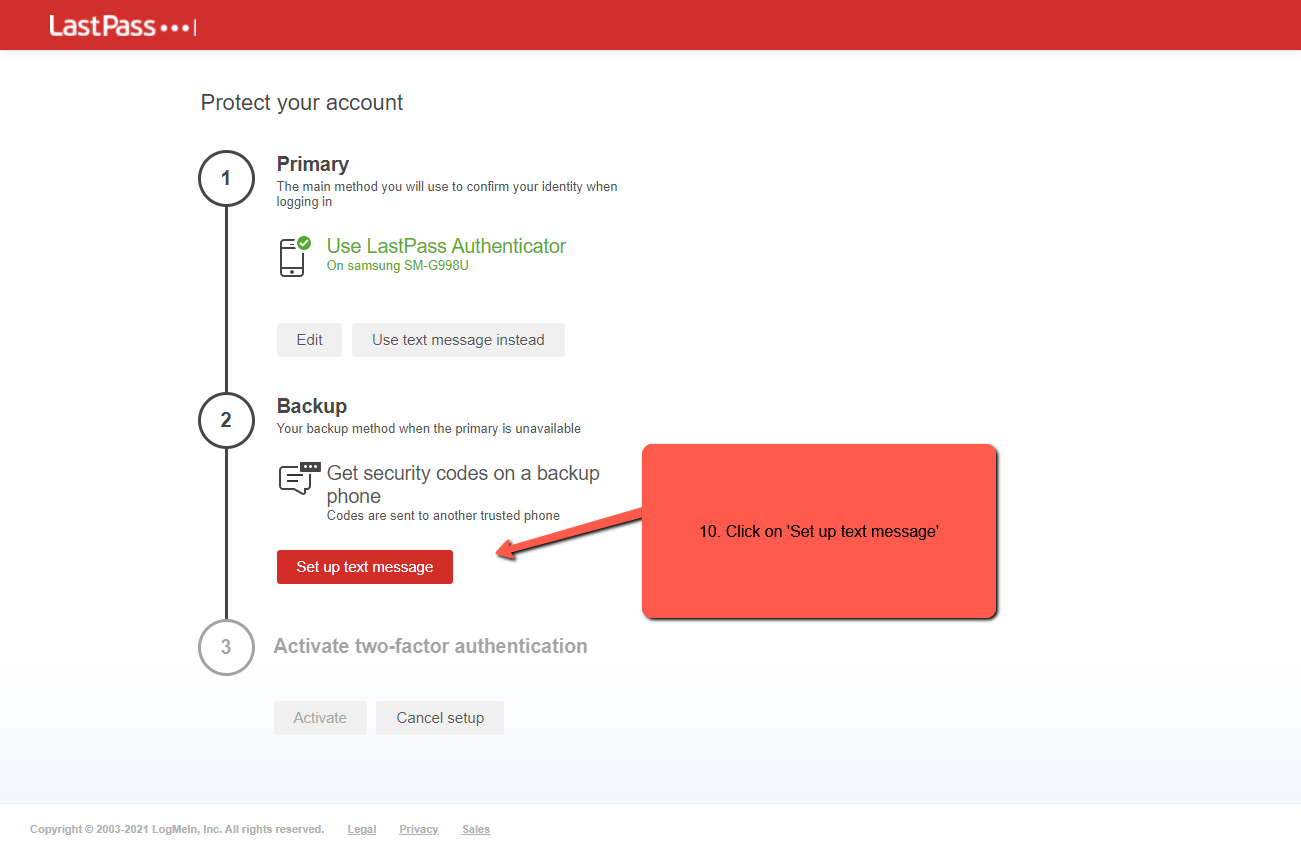The image size is (1301, 855).
Task: Click 'Protect your account' page title
Action: 302,102
